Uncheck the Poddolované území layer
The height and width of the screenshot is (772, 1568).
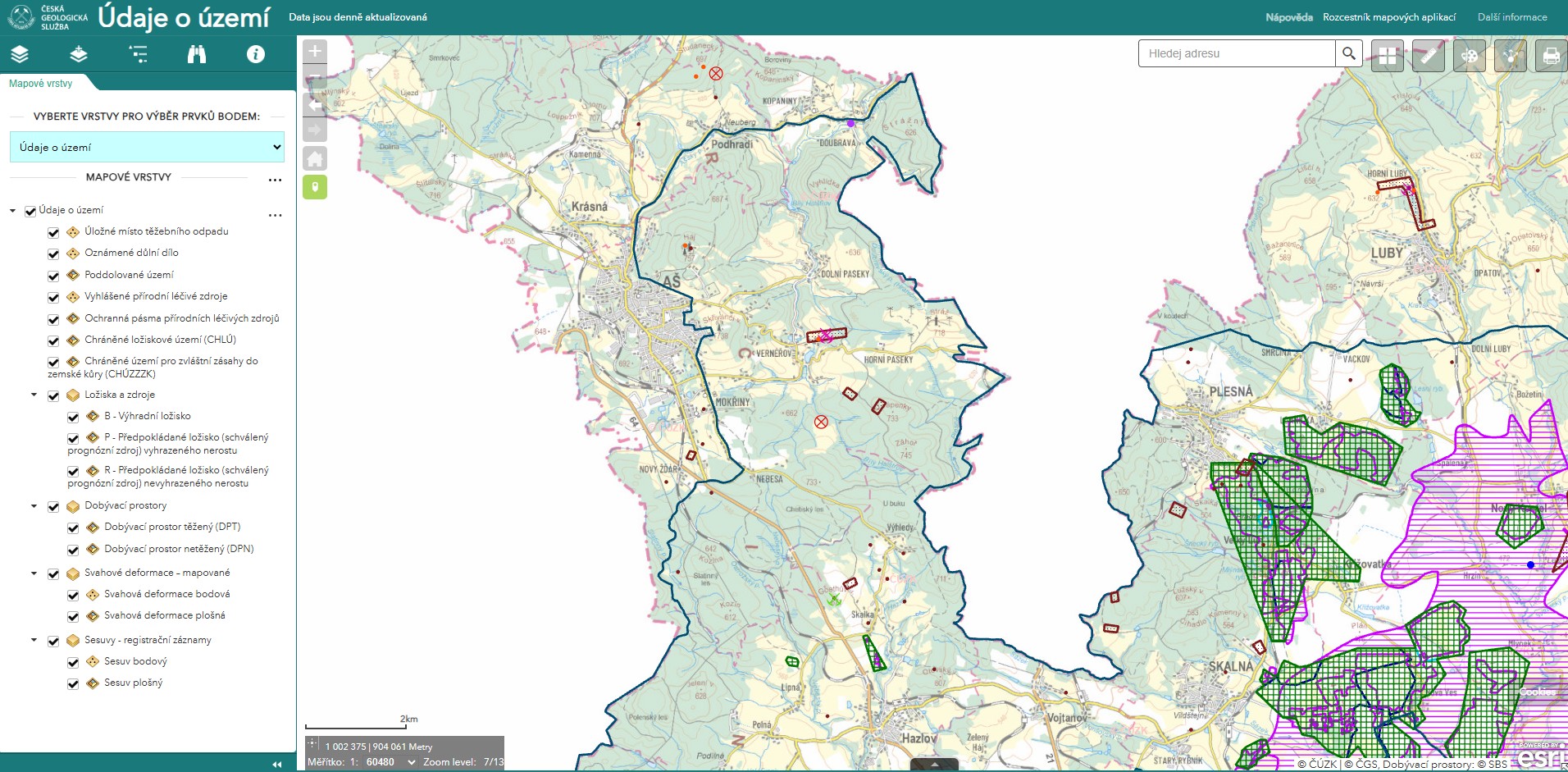[x=53, y=276]
